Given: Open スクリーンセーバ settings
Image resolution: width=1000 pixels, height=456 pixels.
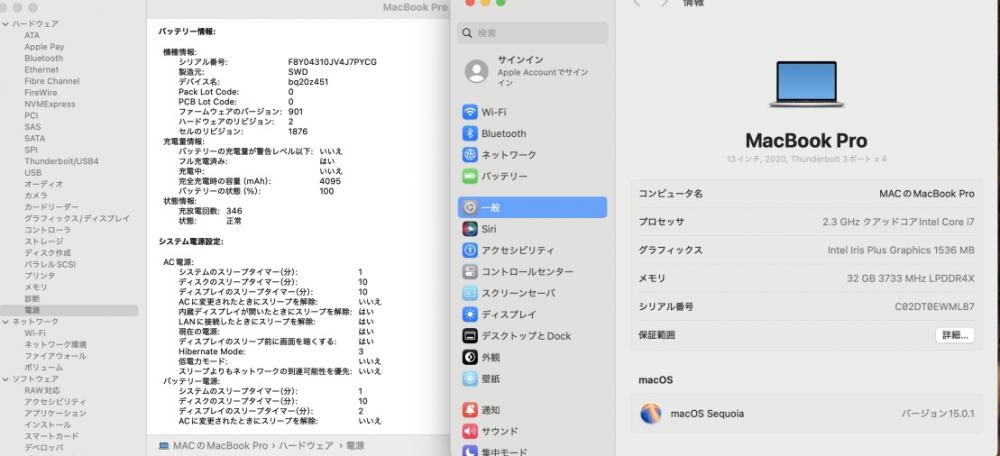Looking at the screenshot, I should [532, 293].
